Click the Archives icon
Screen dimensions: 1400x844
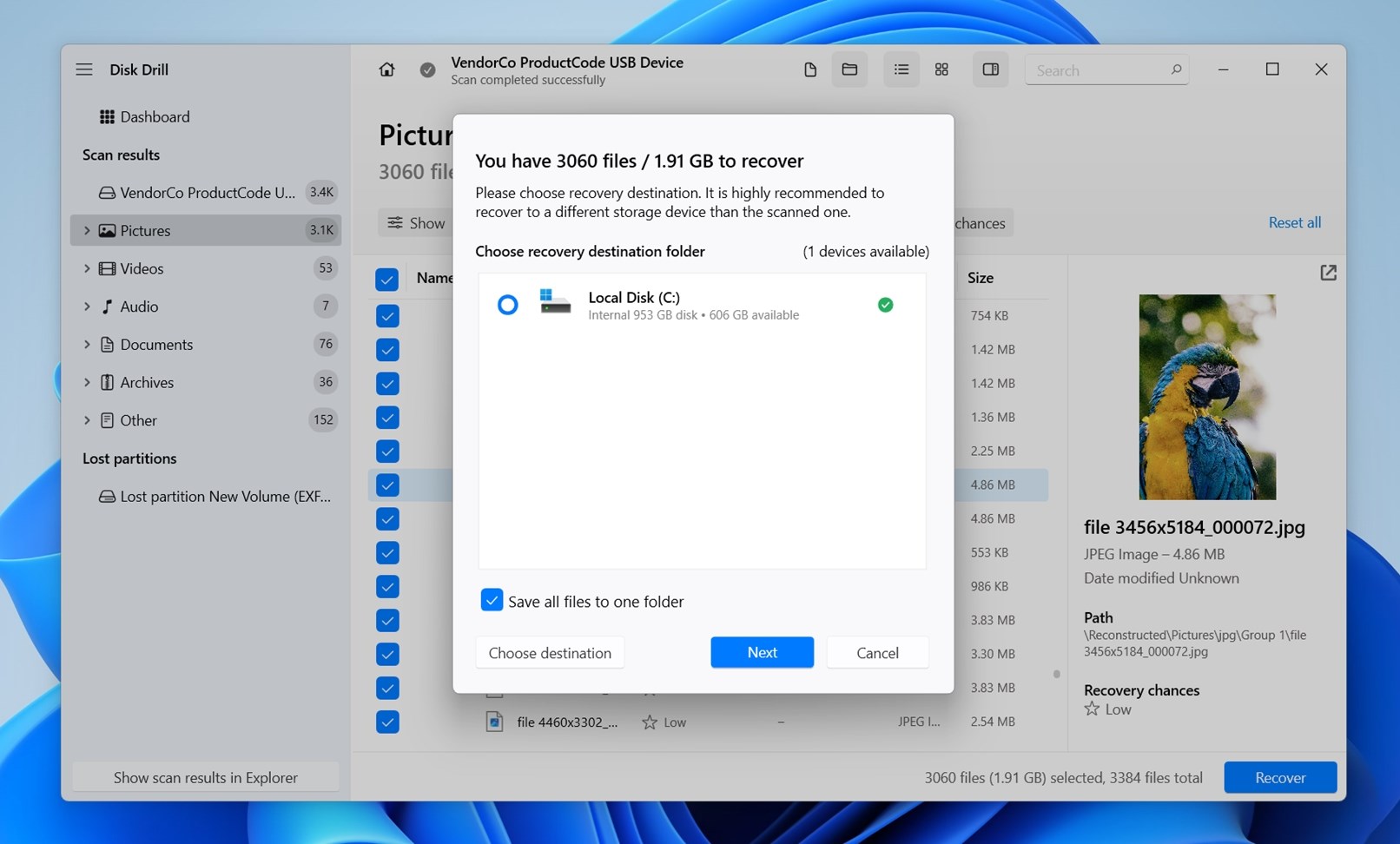pos(107,382)
